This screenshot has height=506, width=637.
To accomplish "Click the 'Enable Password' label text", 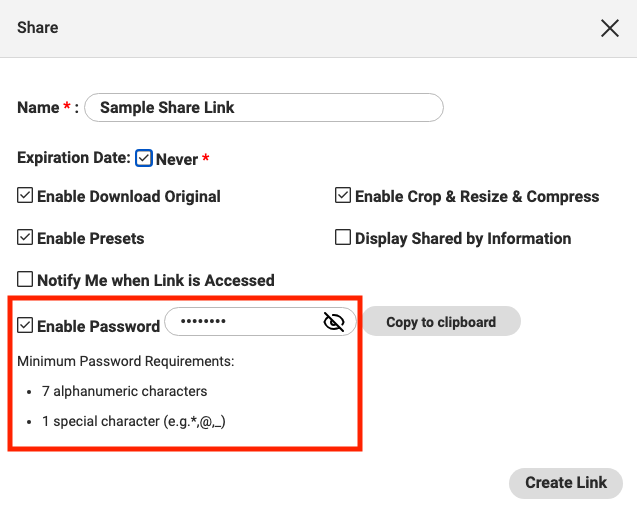I will [x=99, y=327].
